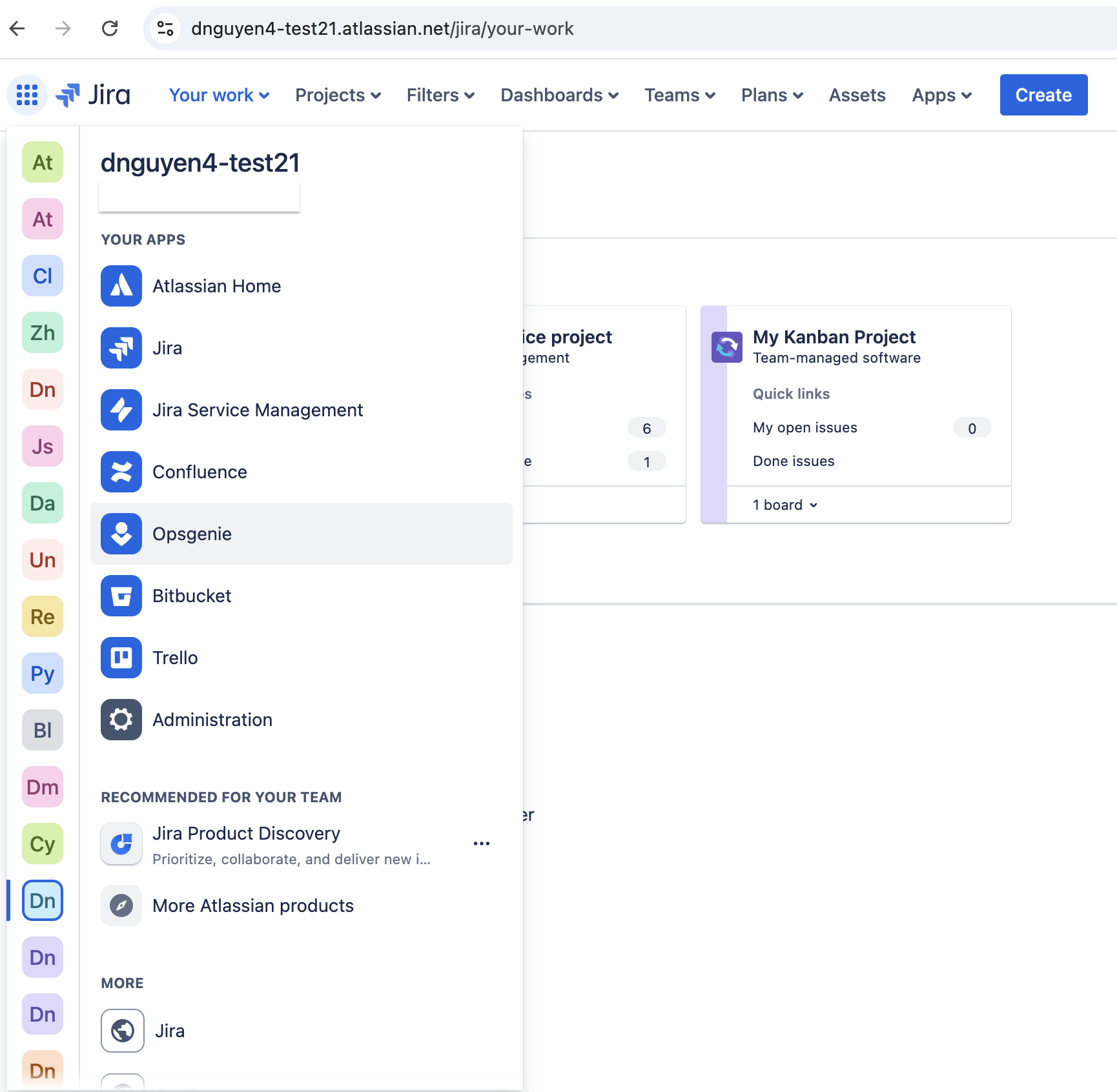Select the Dm site avatar

pyautogui.click(x=43, y=787)
